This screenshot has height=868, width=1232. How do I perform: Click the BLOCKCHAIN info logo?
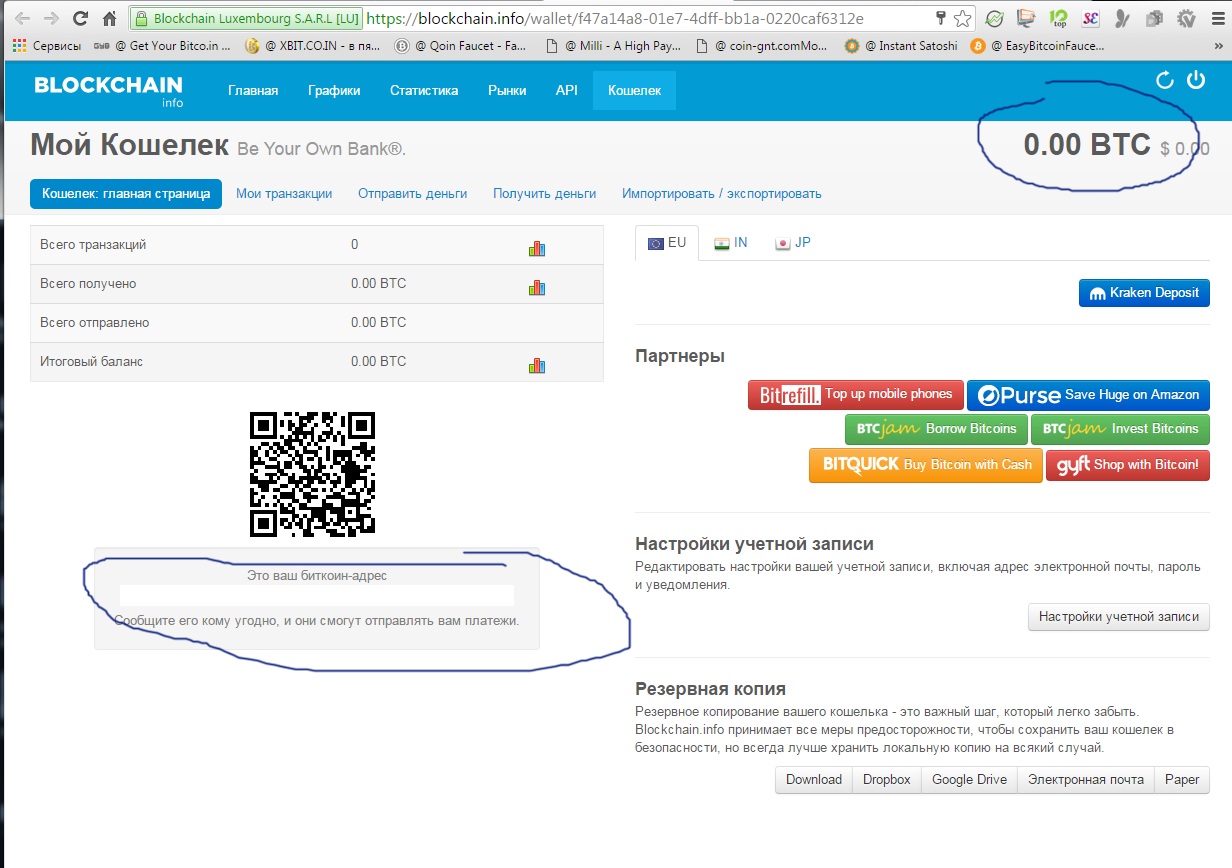[108, 90]
